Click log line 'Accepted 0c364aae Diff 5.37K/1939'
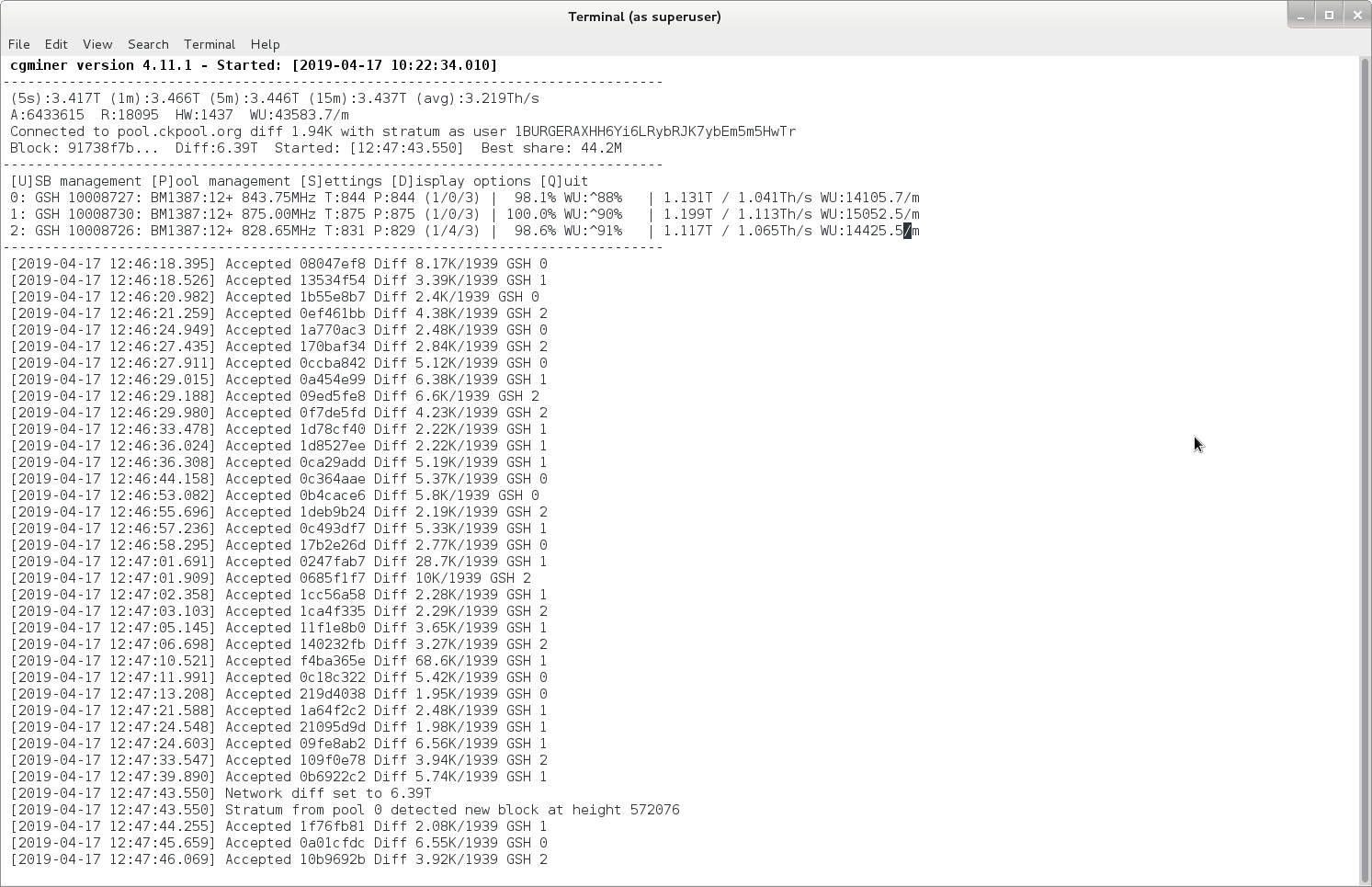 click(278, 479)
